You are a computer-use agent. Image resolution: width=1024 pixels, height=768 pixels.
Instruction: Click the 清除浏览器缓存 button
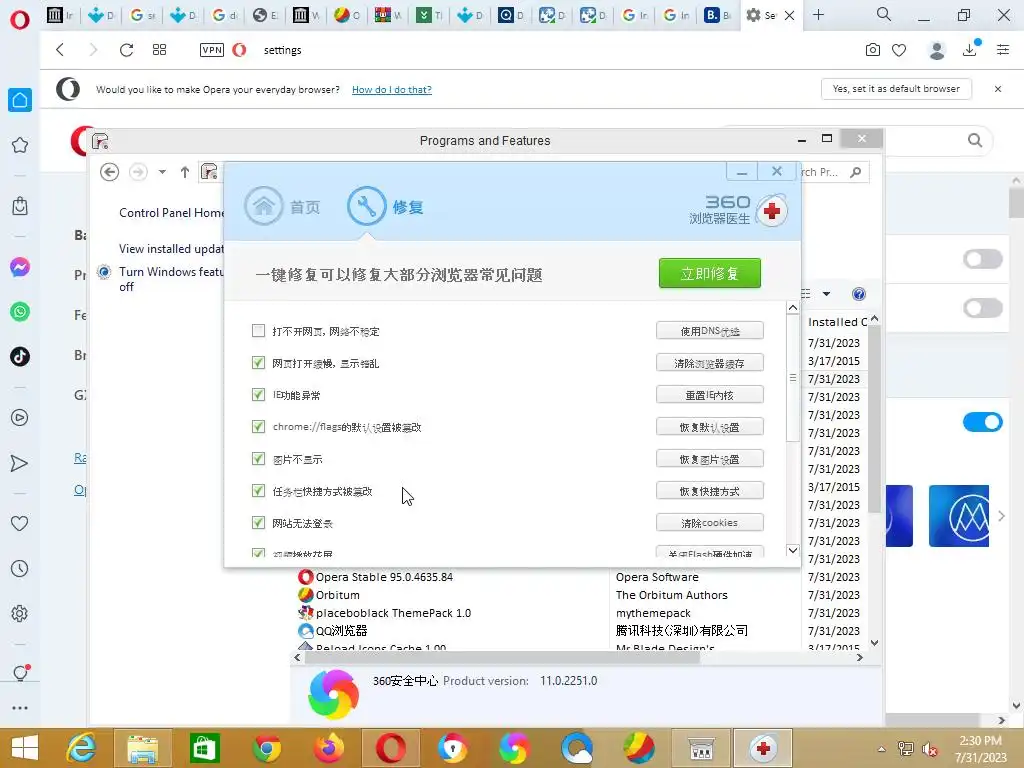[710, 362]
